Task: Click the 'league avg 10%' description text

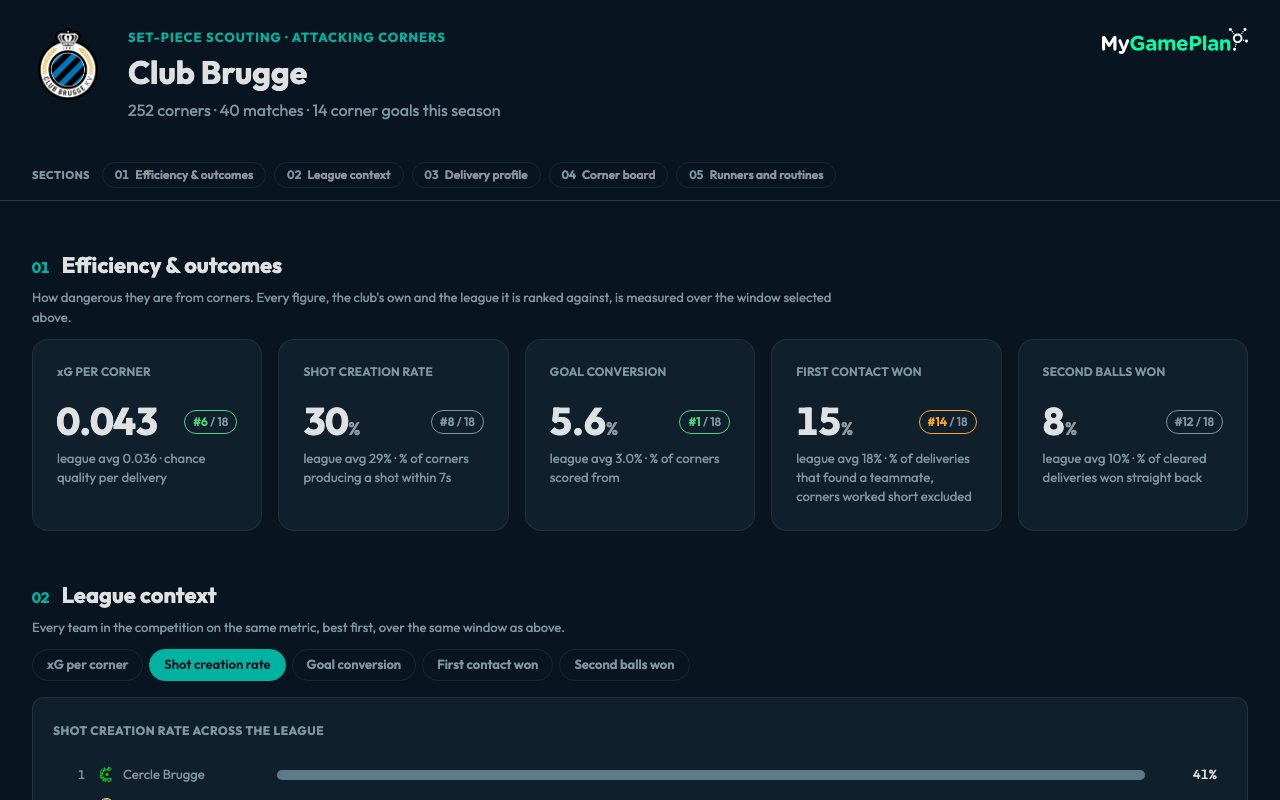Action: point(1124,468)
